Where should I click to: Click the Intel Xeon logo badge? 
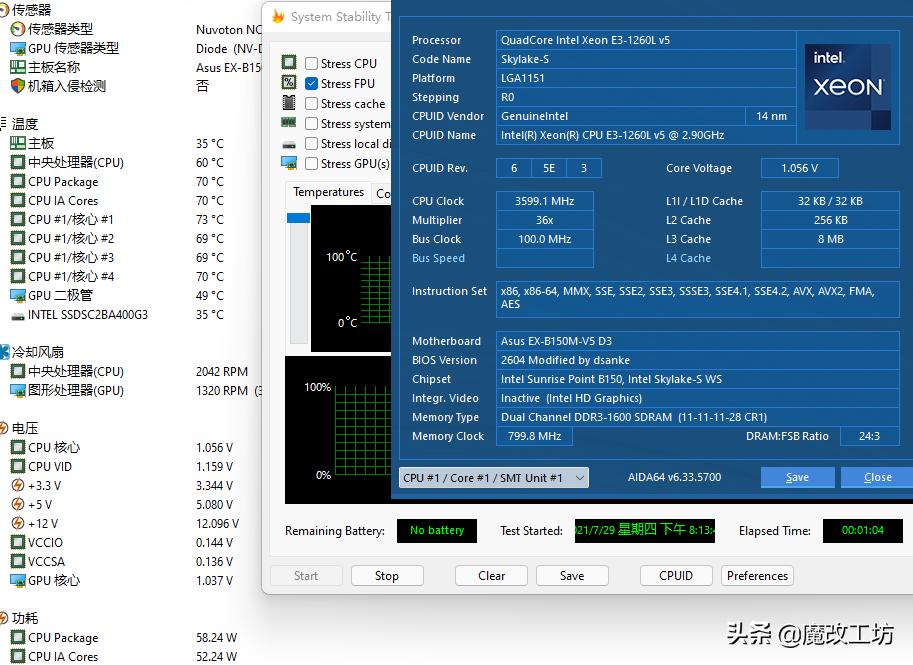[848, 87]
